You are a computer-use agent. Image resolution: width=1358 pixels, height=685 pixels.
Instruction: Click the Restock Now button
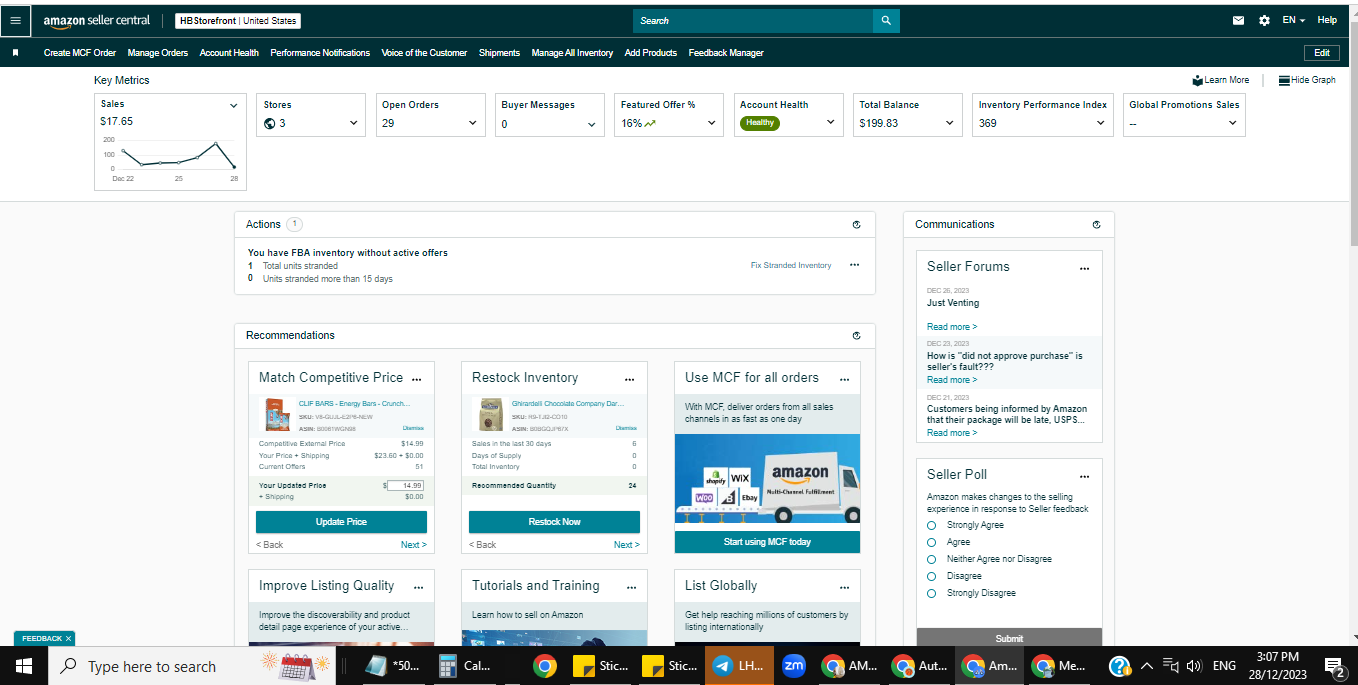pos(554,522)
